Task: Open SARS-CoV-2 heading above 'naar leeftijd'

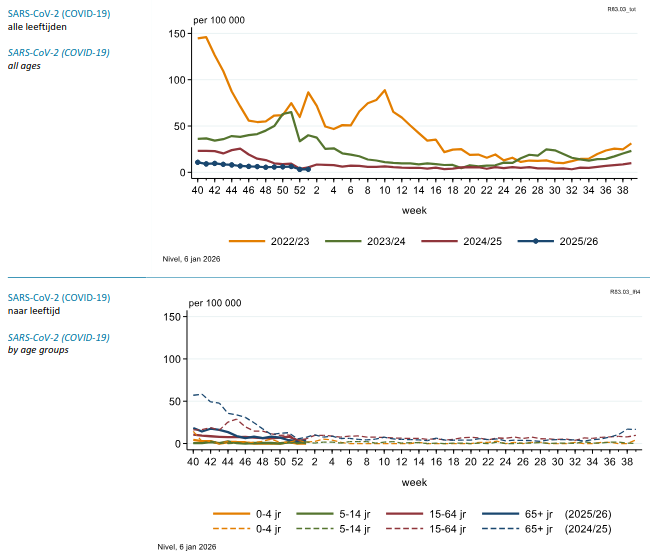Action: [x=59, y=297]
